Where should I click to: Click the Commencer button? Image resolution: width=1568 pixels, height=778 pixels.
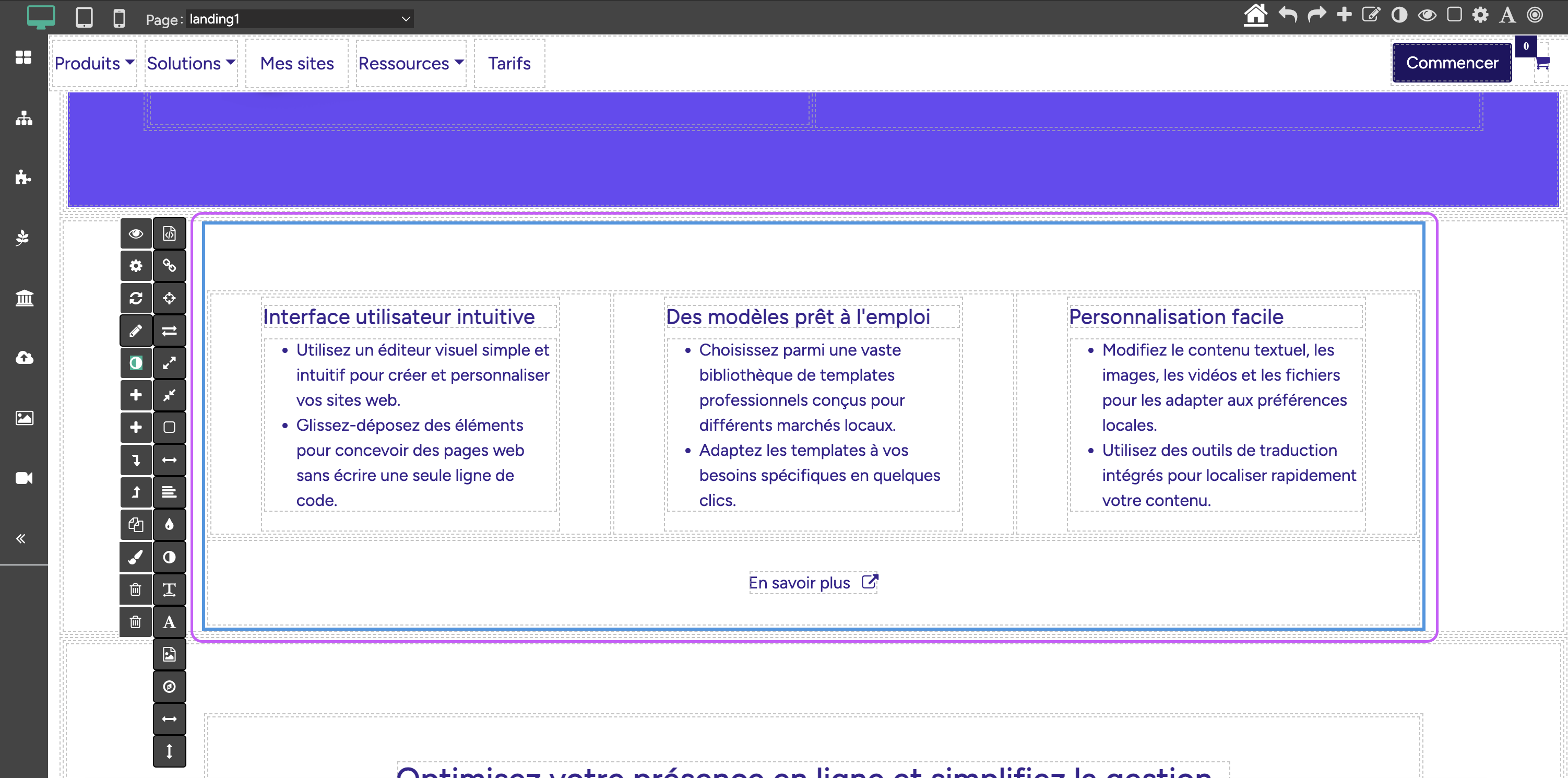[1451, 63]
